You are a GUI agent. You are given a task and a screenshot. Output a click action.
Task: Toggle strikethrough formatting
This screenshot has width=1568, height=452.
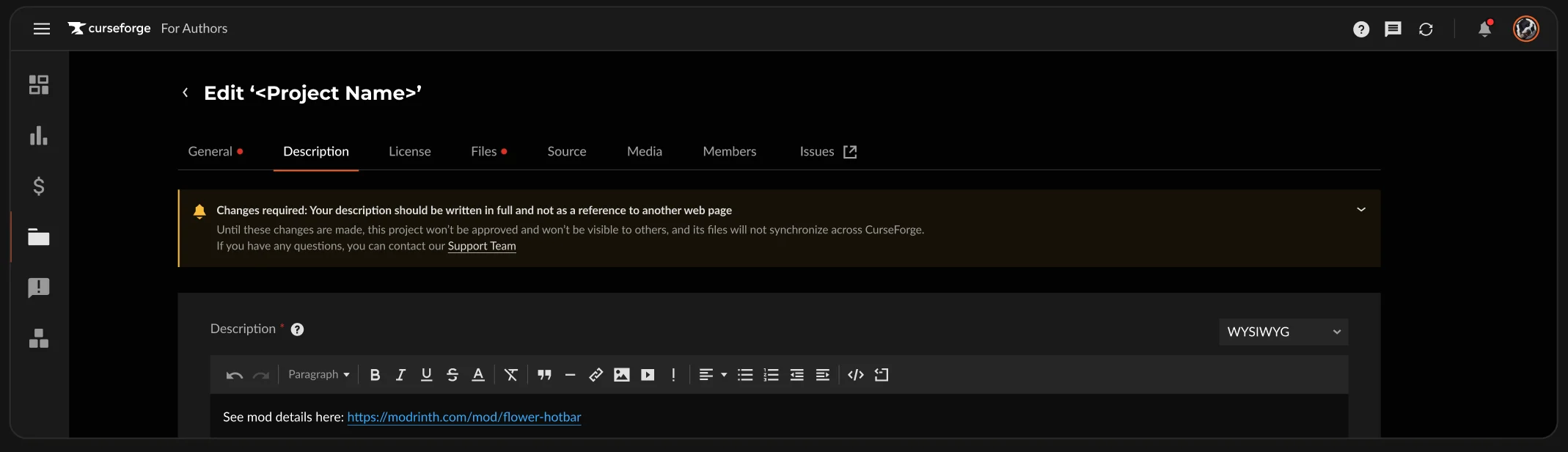coord(453,375)
